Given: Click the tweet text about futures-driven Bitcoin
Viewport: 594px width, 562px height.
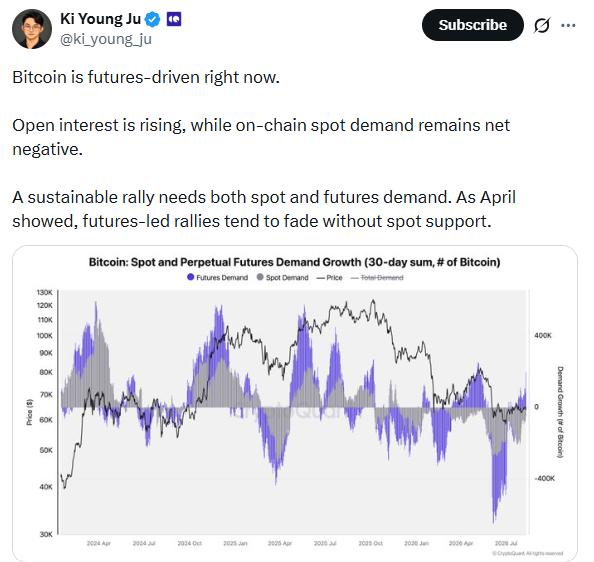Looking at the screenshot, I should [x=146, y=77].
